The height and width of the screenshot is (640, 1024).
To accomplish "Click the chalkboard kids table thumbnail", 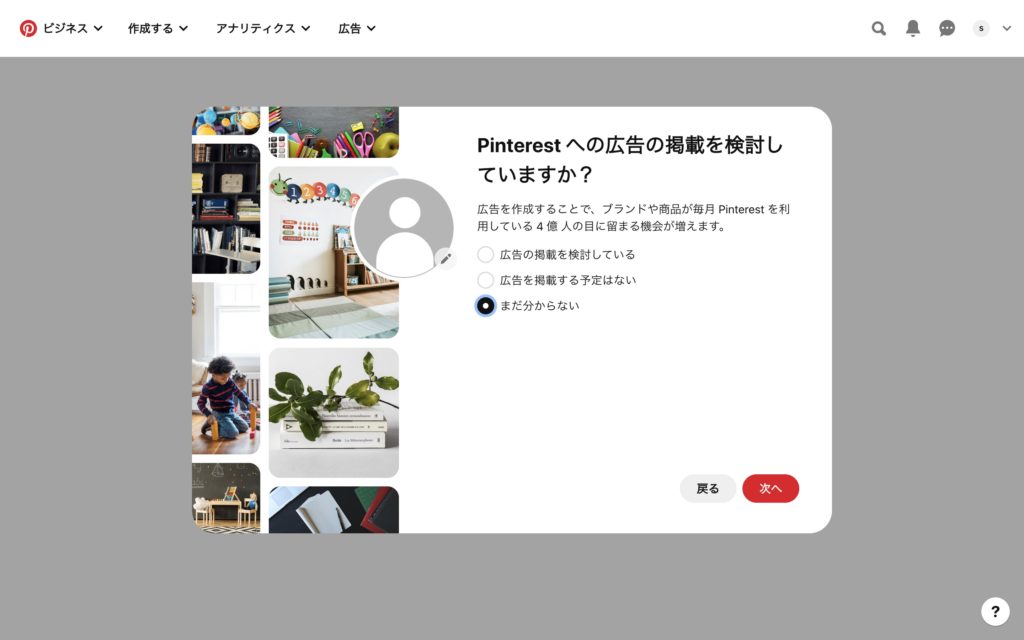I will coord(226,498).
